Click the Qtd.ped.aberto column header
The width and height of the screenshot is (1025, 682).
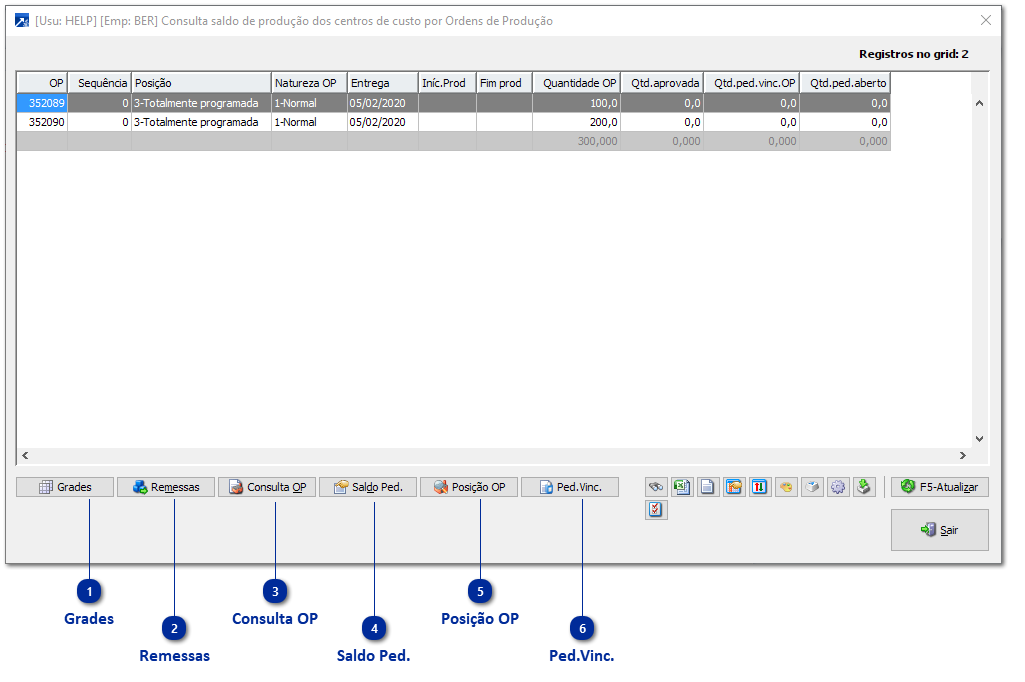pyautogui.click(x=845, y=83)
